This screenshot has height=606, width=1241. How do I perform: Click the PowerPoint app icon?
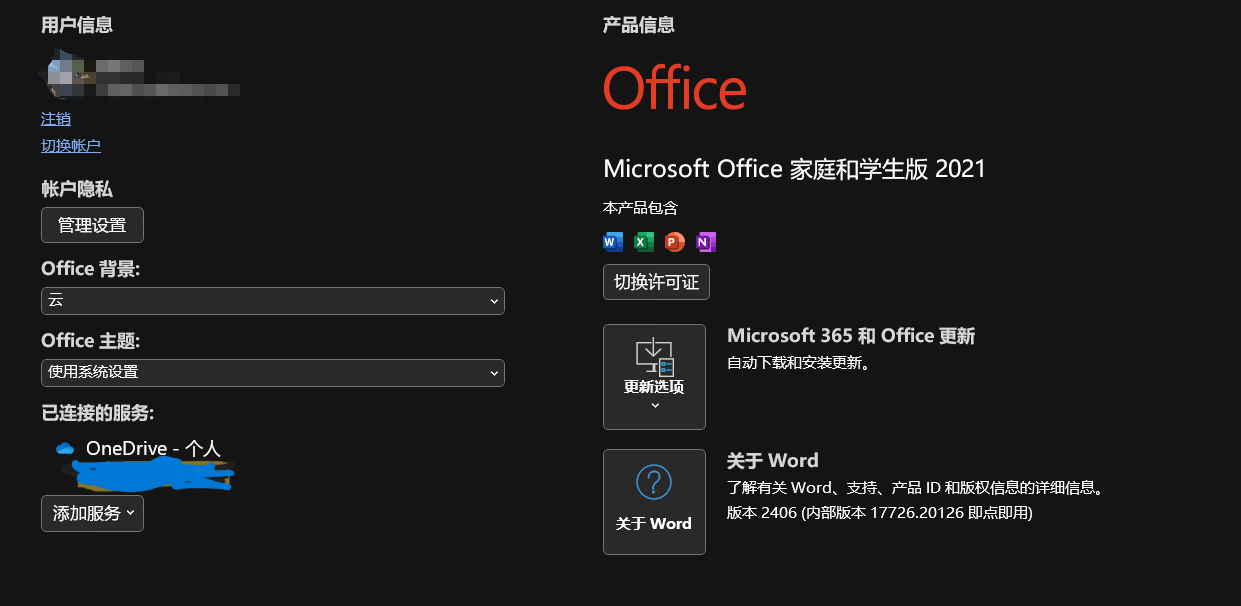coord(675,242)
